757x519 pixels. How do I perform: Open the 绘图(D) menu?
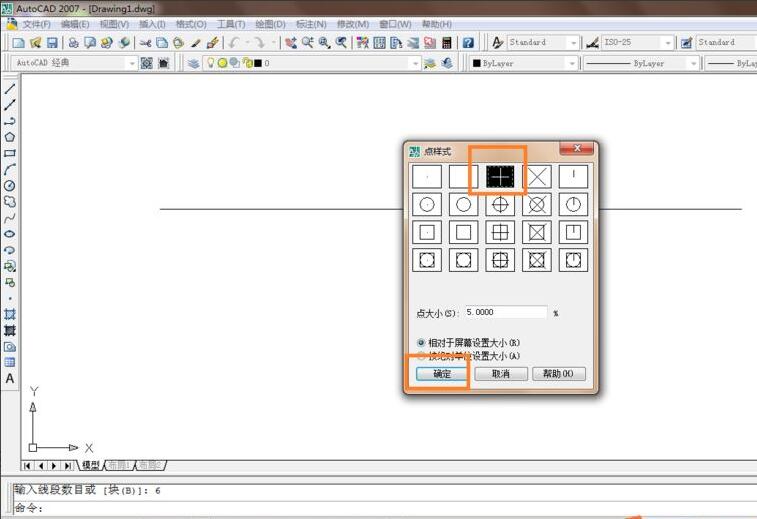click(x=270, y=24)
